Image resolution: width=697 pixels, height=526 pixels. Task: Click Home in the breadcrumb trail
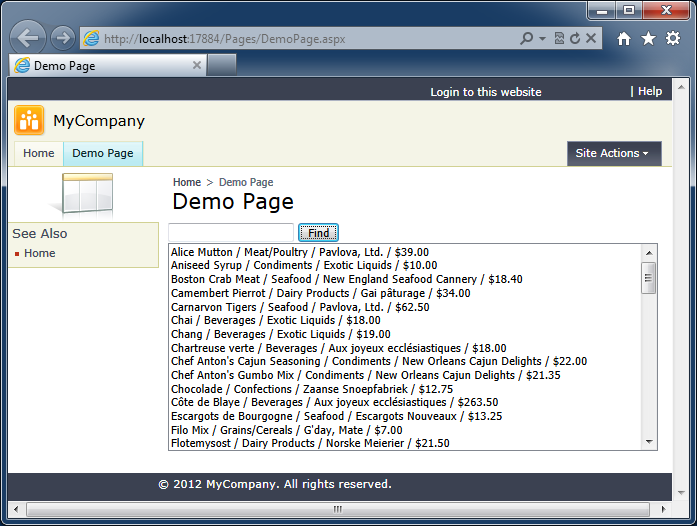(x=187, y=182)
